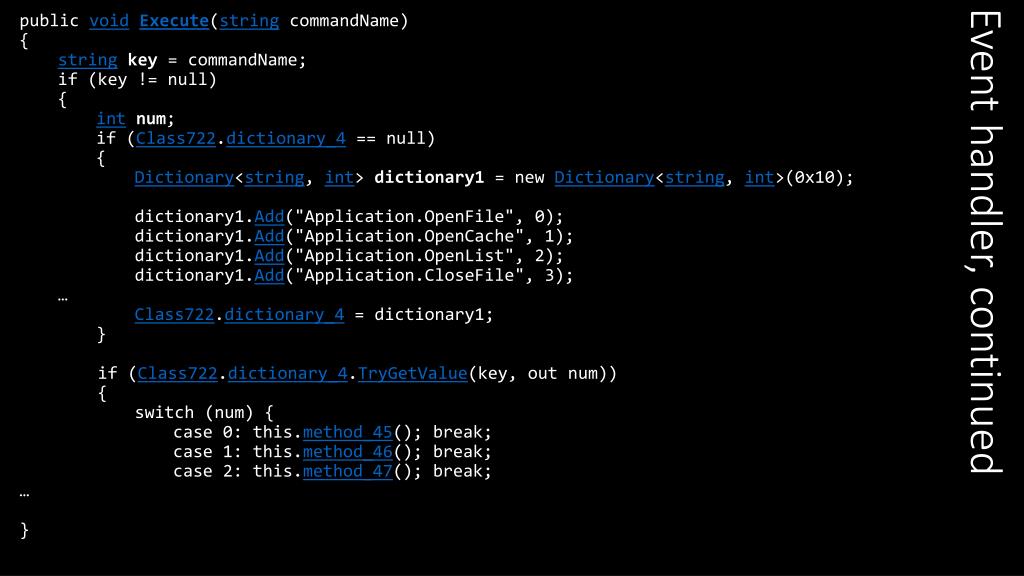The image size is (1024, 576).
Task: Click Dictionary link after new keyword
Action: click(604, 178)
